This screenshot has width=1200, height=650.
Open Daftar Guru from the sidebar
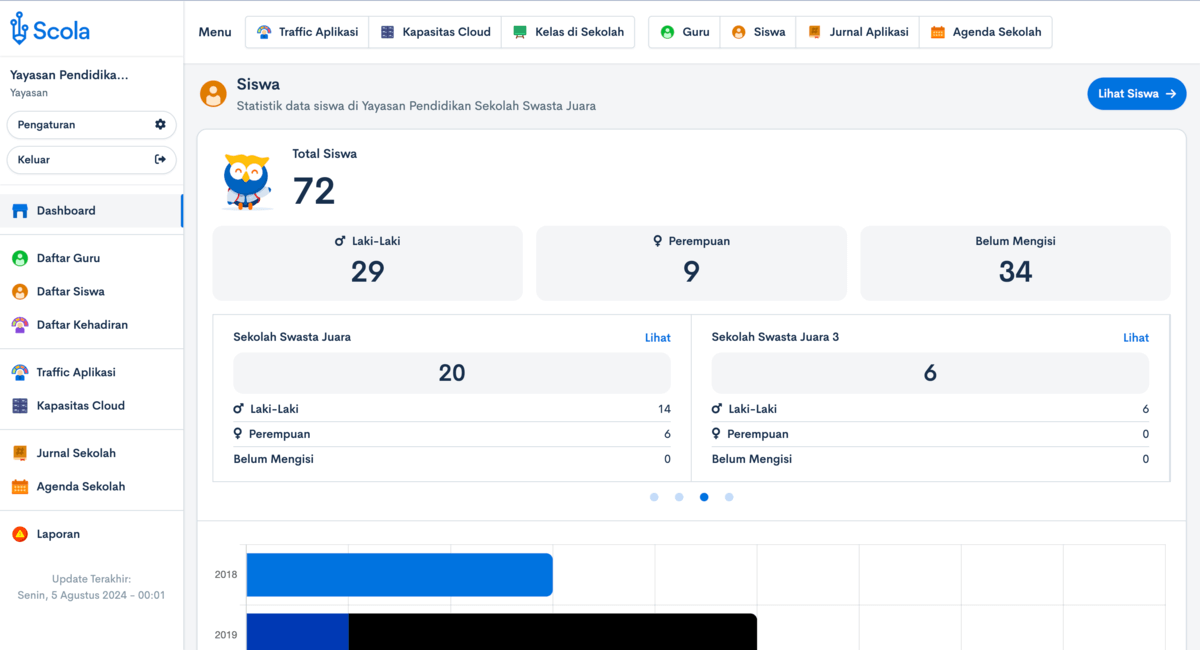(68, 258)
